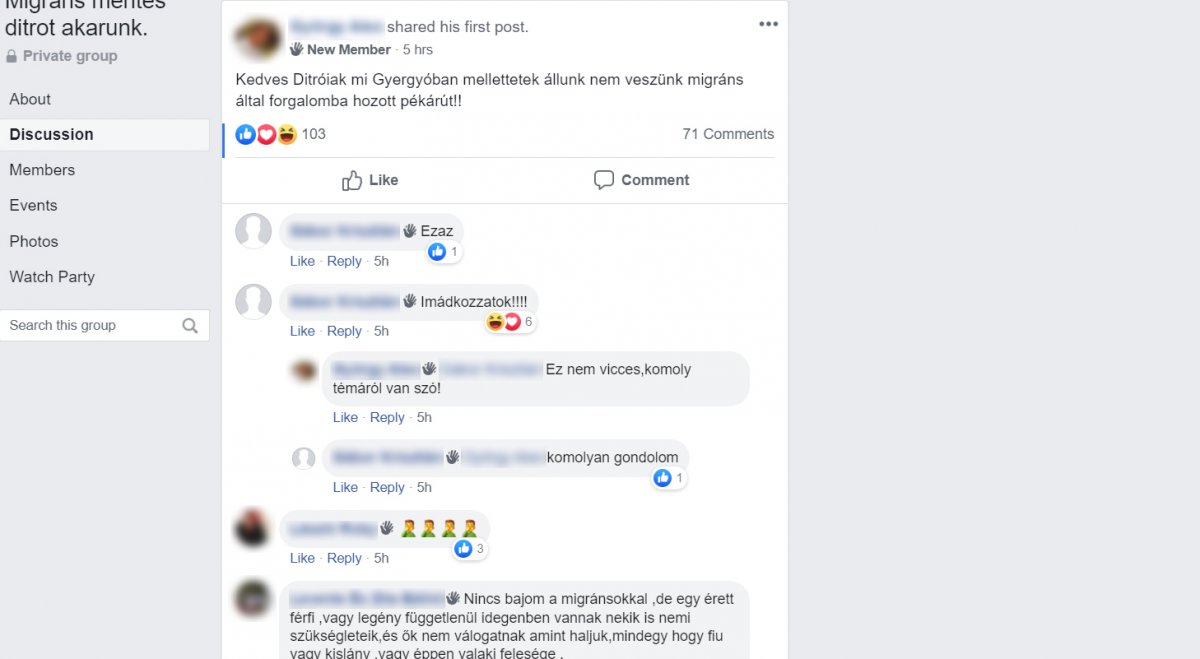Open reaction icons beside the 103 count
This screenshot has height=659, width=1200.
266,134
